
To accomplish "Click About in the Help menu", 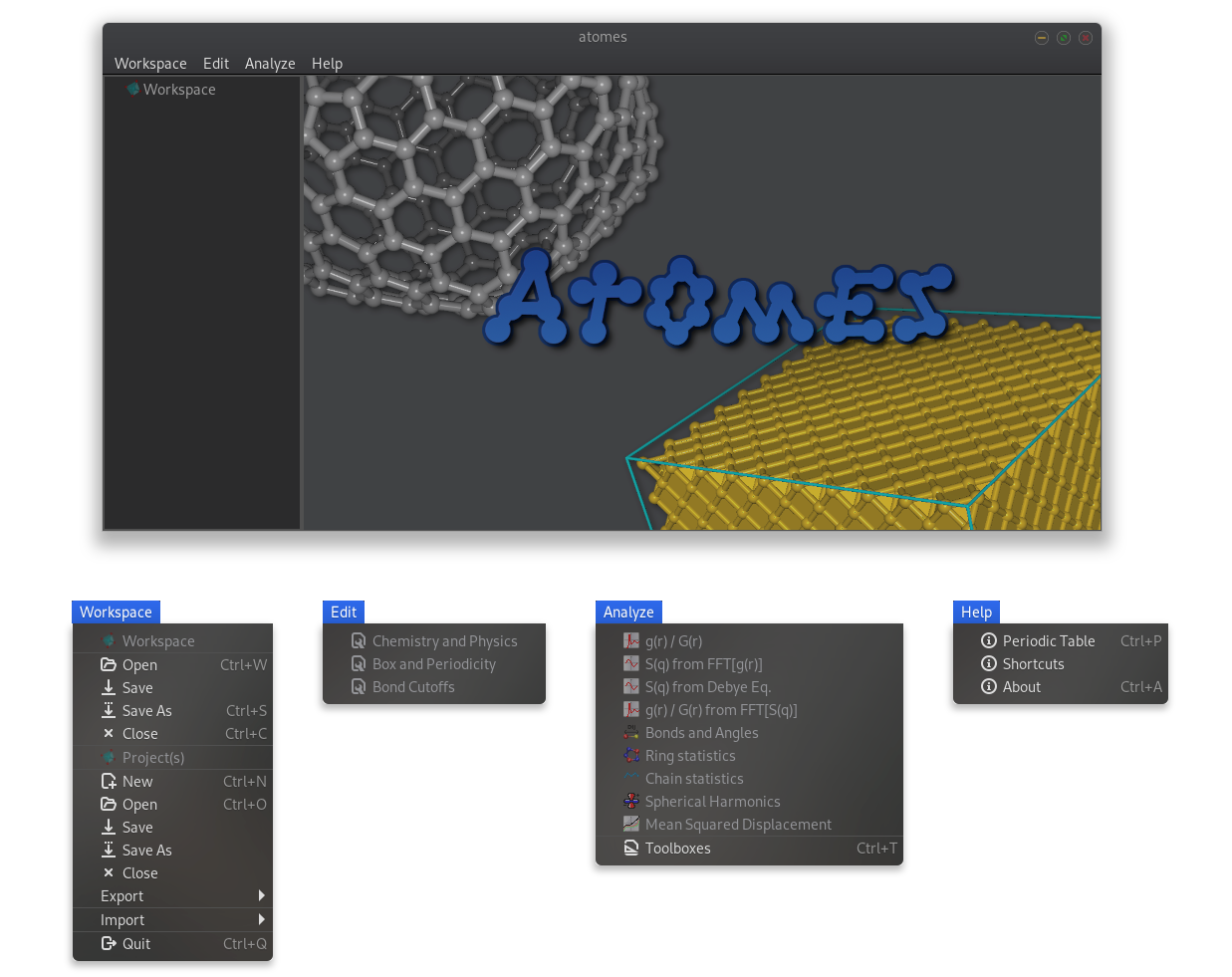I will 1022,687.
